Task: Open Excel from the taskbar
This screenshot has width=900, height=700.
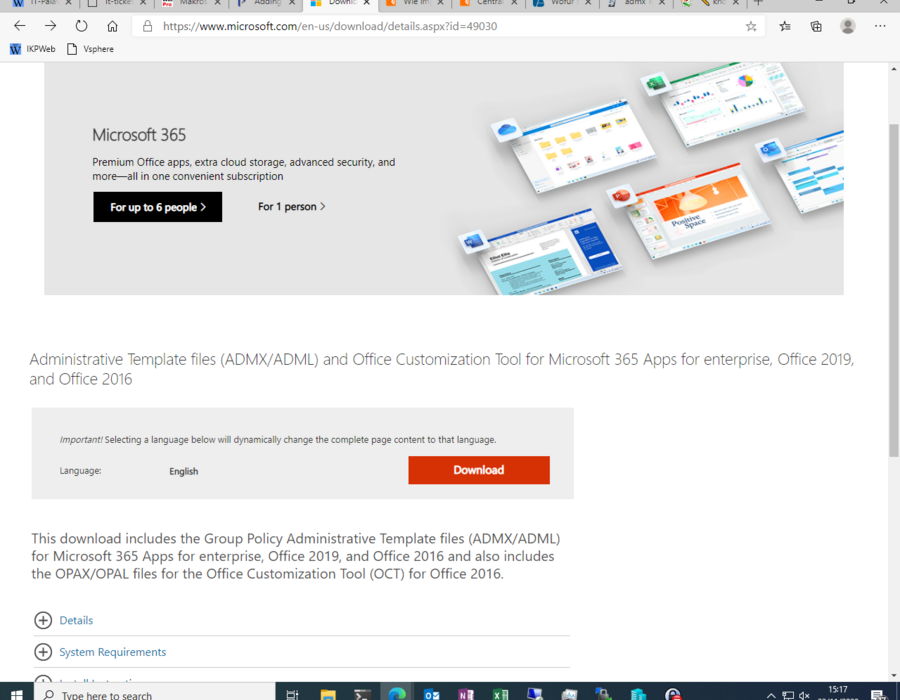Action: coord(500,694)
